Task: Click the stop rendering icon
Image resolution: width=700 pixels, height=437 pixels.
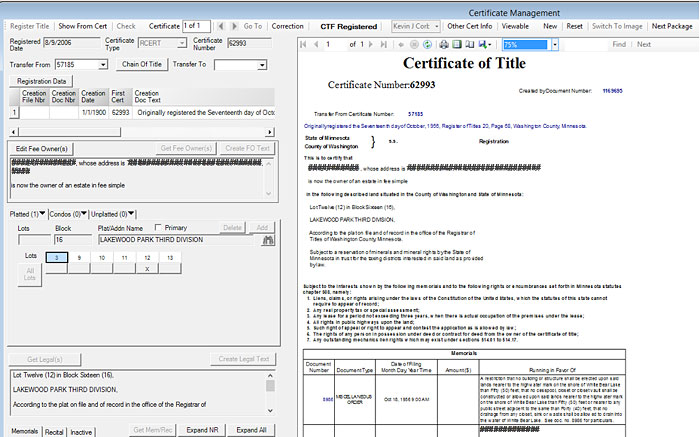Action: [x=414, y=44]
